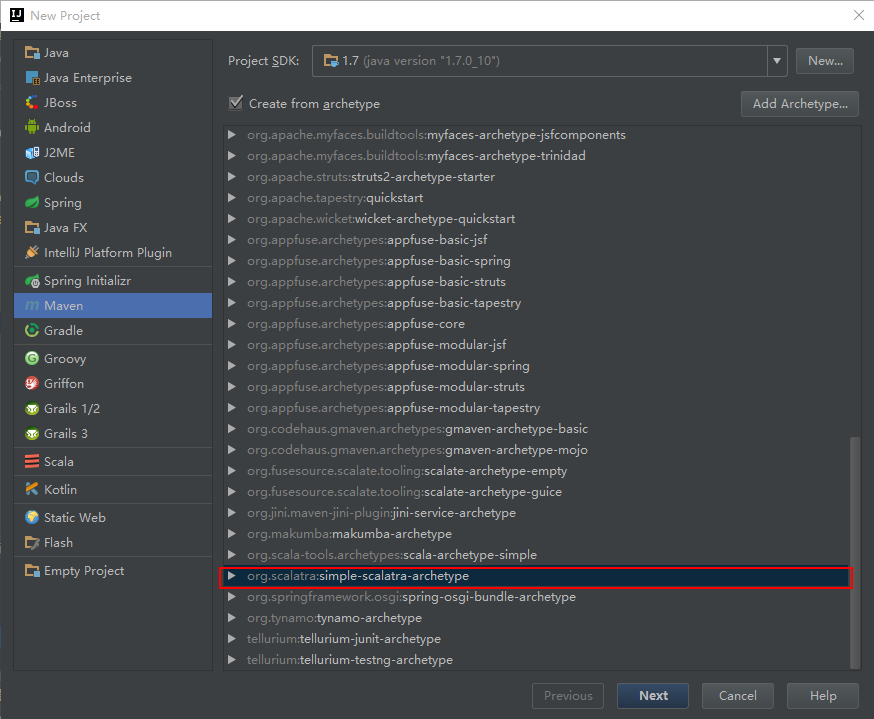The width and height of the screenshot is (874, 719).
Task: Select the Java FX icon
Action: (32, 228)
